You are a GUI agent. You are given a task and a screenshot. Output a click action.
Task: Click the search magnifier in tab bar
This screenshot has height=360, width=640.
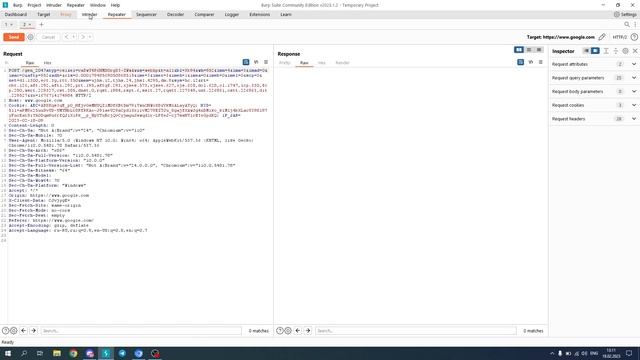(627, 24)
